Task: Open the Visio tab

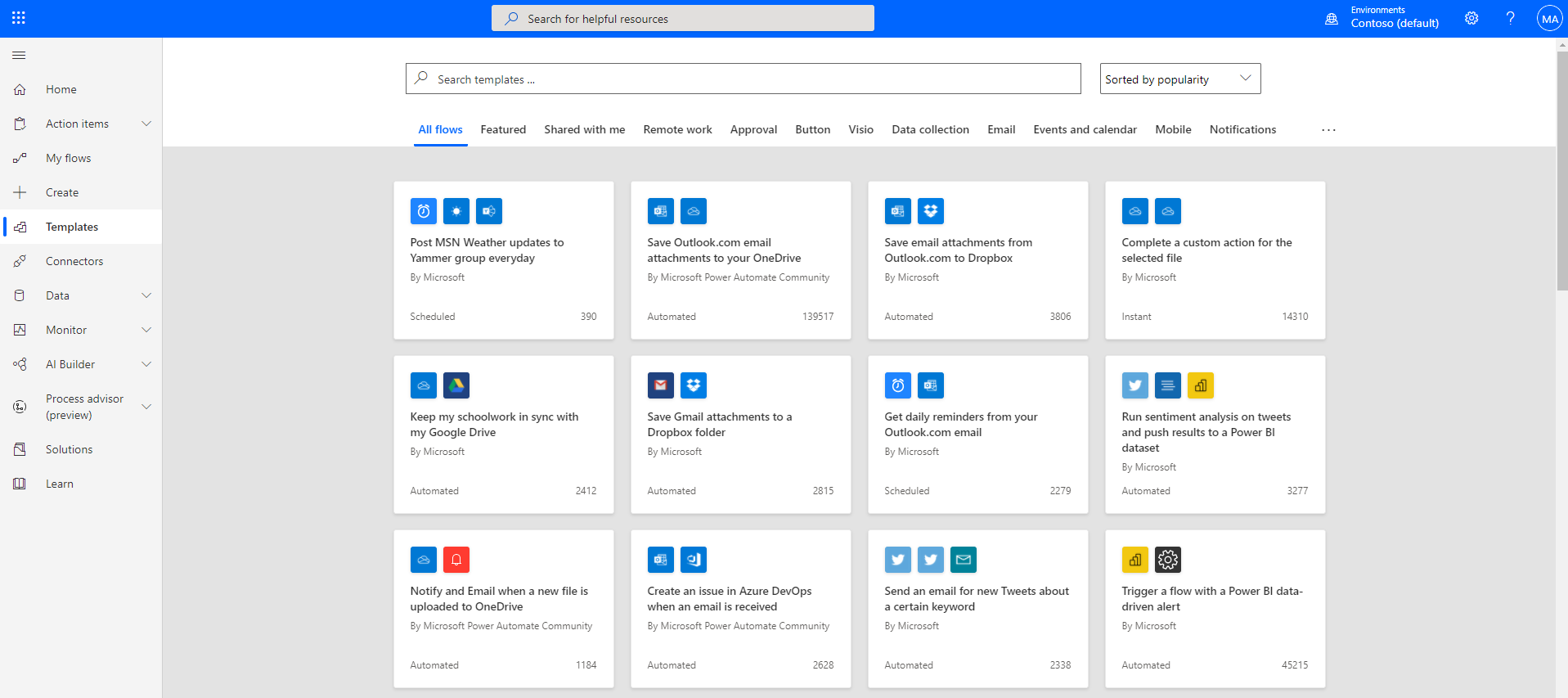Action: click(x=860, y=129)
